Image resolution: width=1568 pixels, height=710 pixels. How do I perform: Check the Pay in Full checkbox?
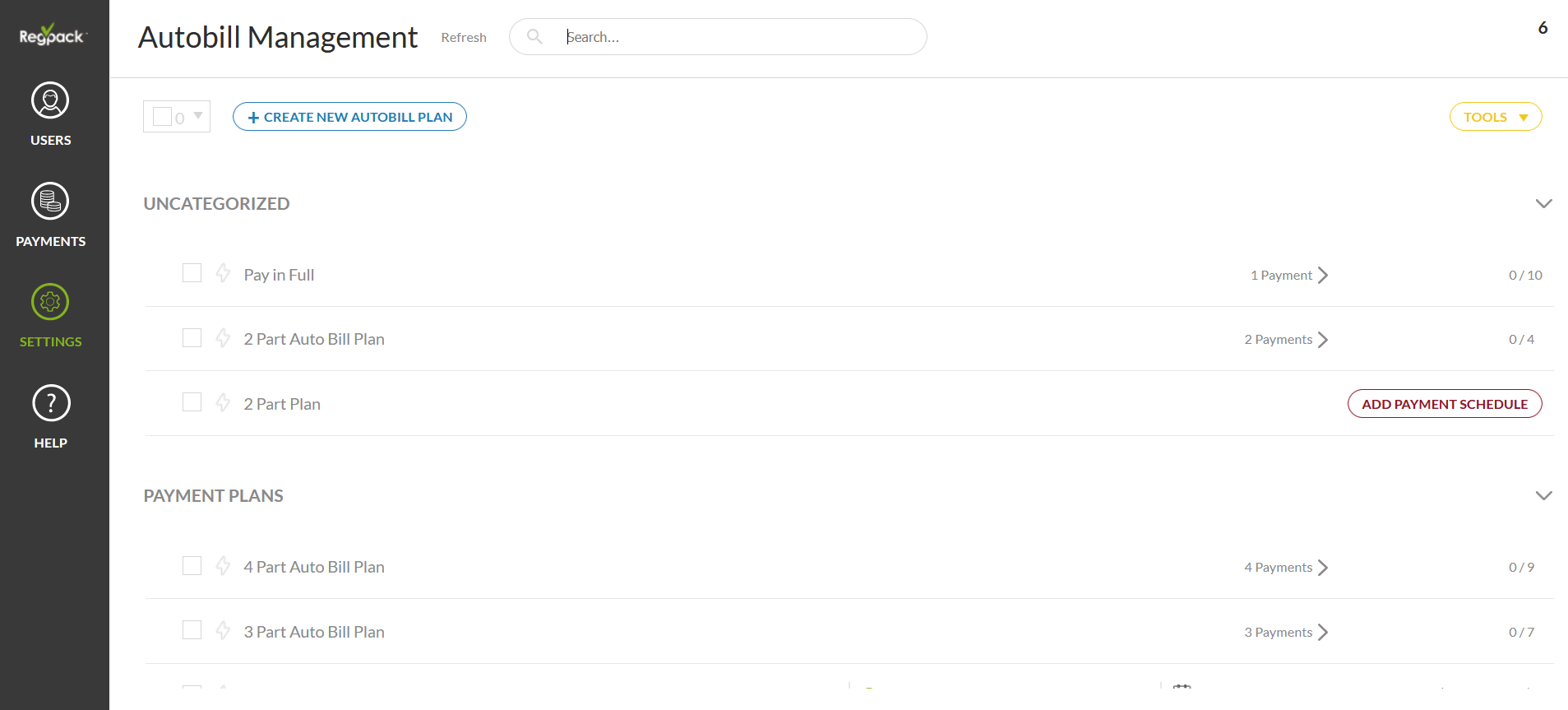[192, 273]
